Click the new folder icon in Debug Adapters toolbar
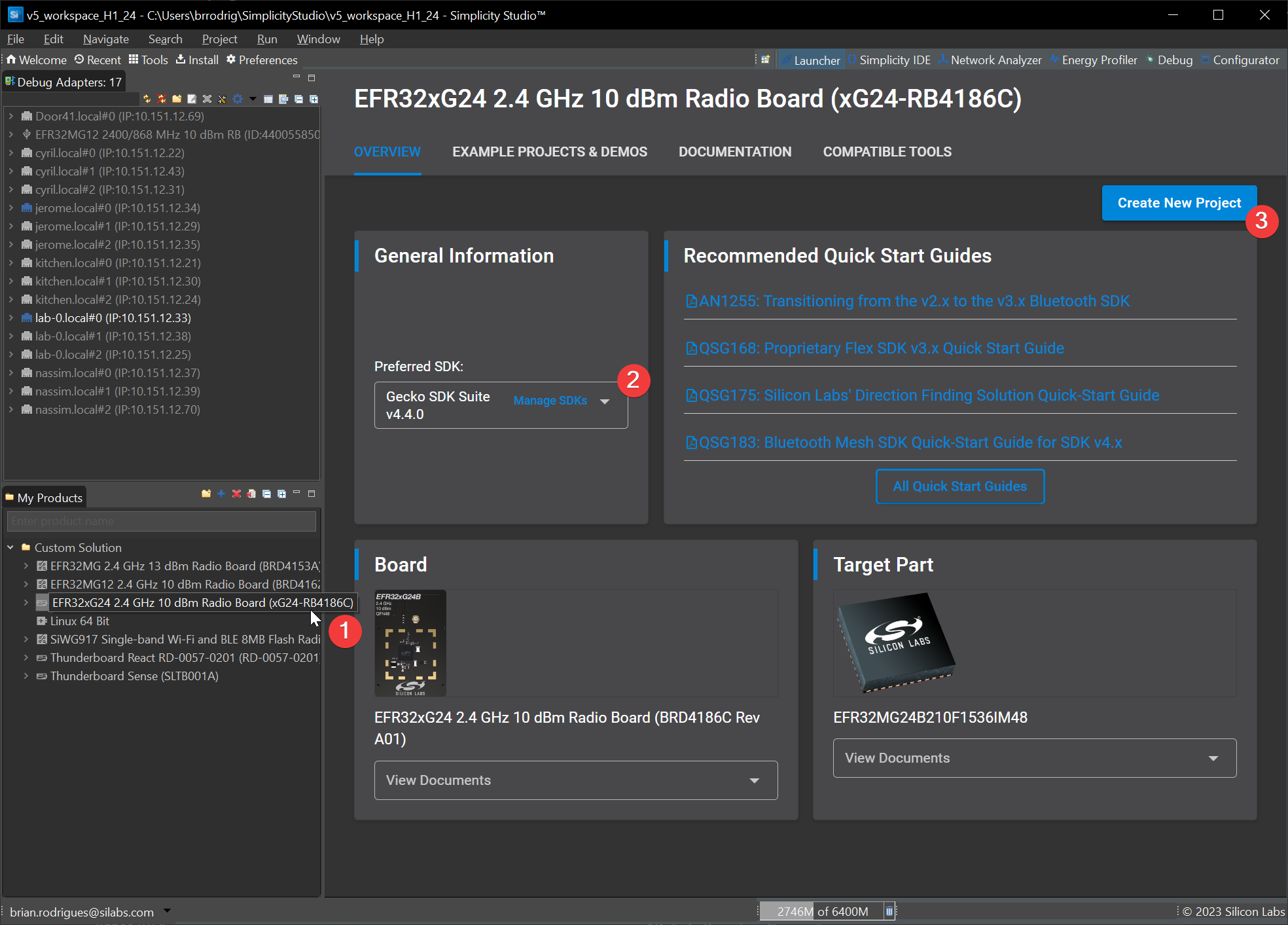 click(x=177, y=99)
